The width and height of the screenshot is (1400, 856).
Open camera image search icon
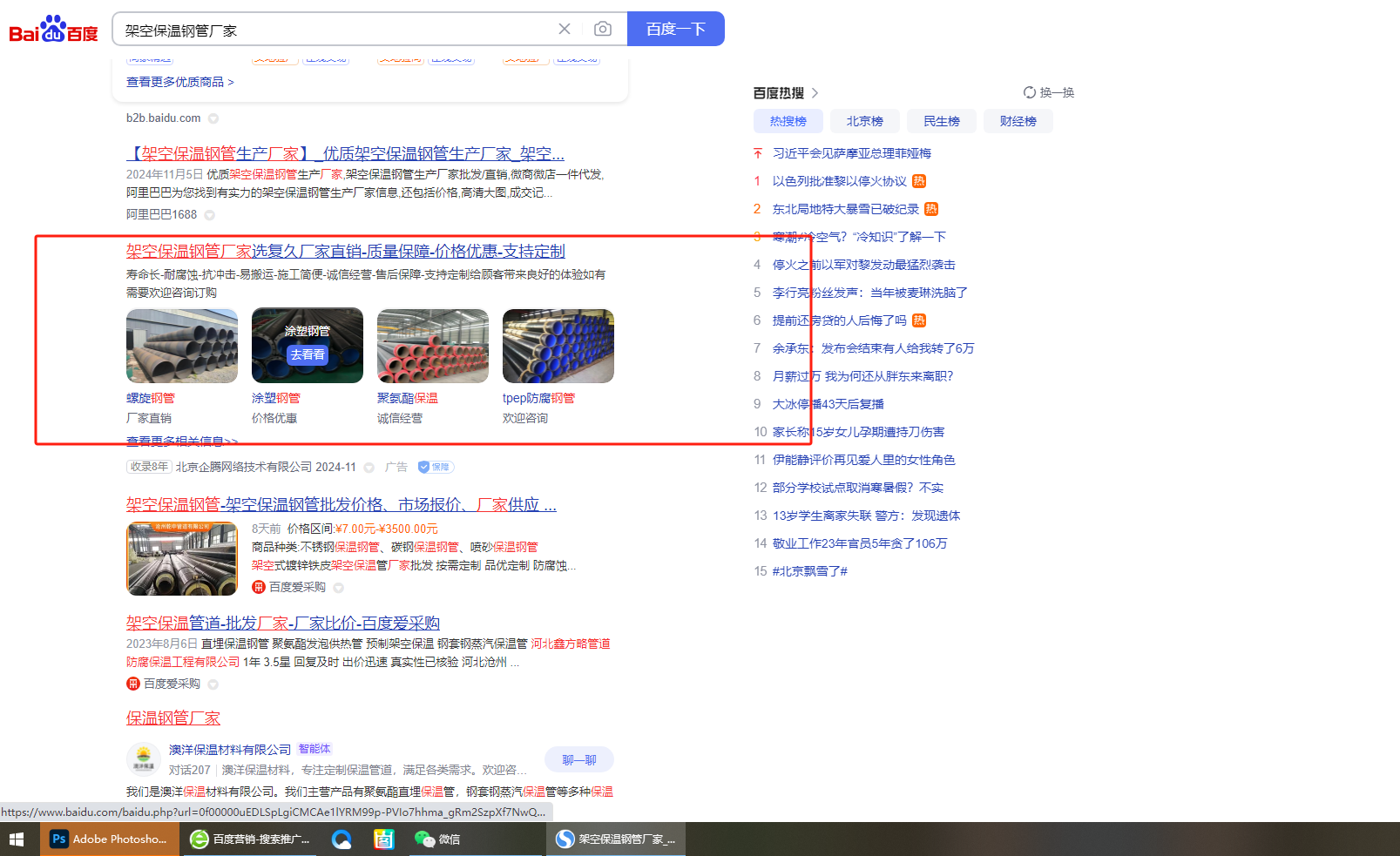coord(602,29)
